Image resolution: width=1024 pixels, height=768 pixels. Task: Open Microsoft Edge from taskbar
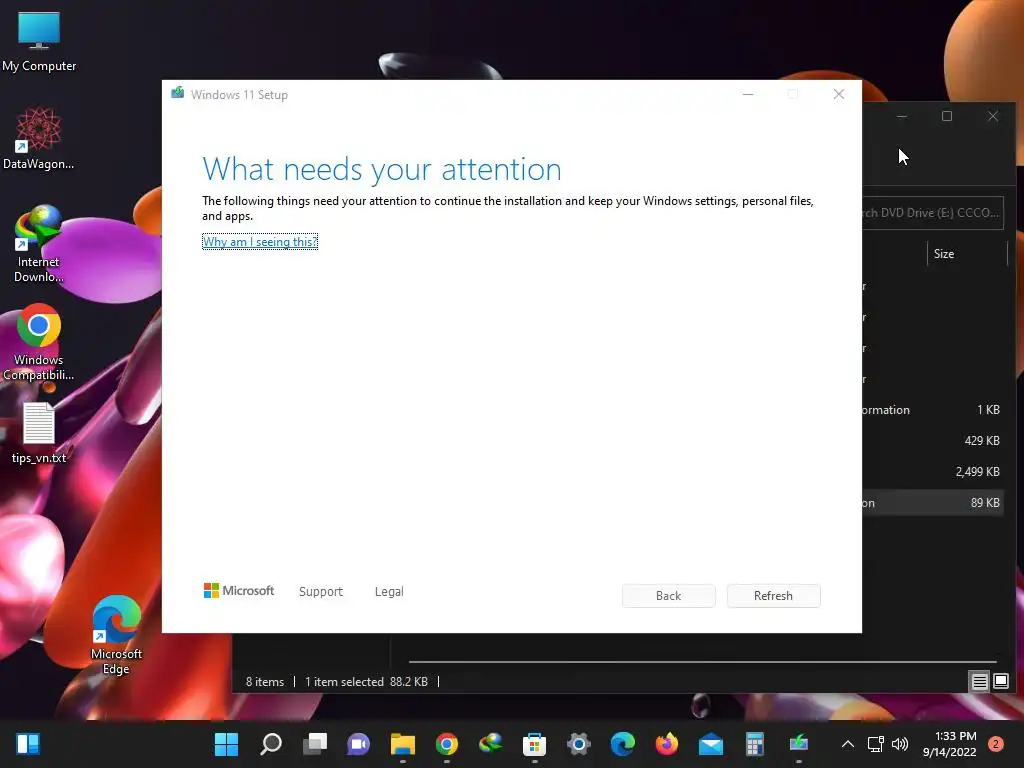[x=622, y=744]
